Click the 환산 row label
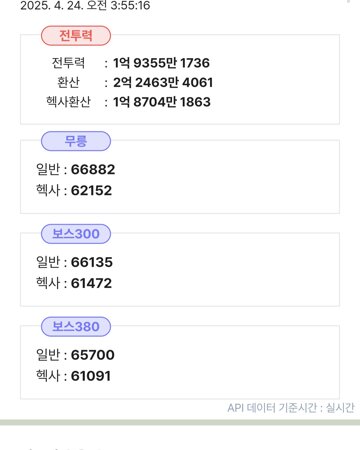Viewport: 360px width, 450px height. [x=68, y=82]
